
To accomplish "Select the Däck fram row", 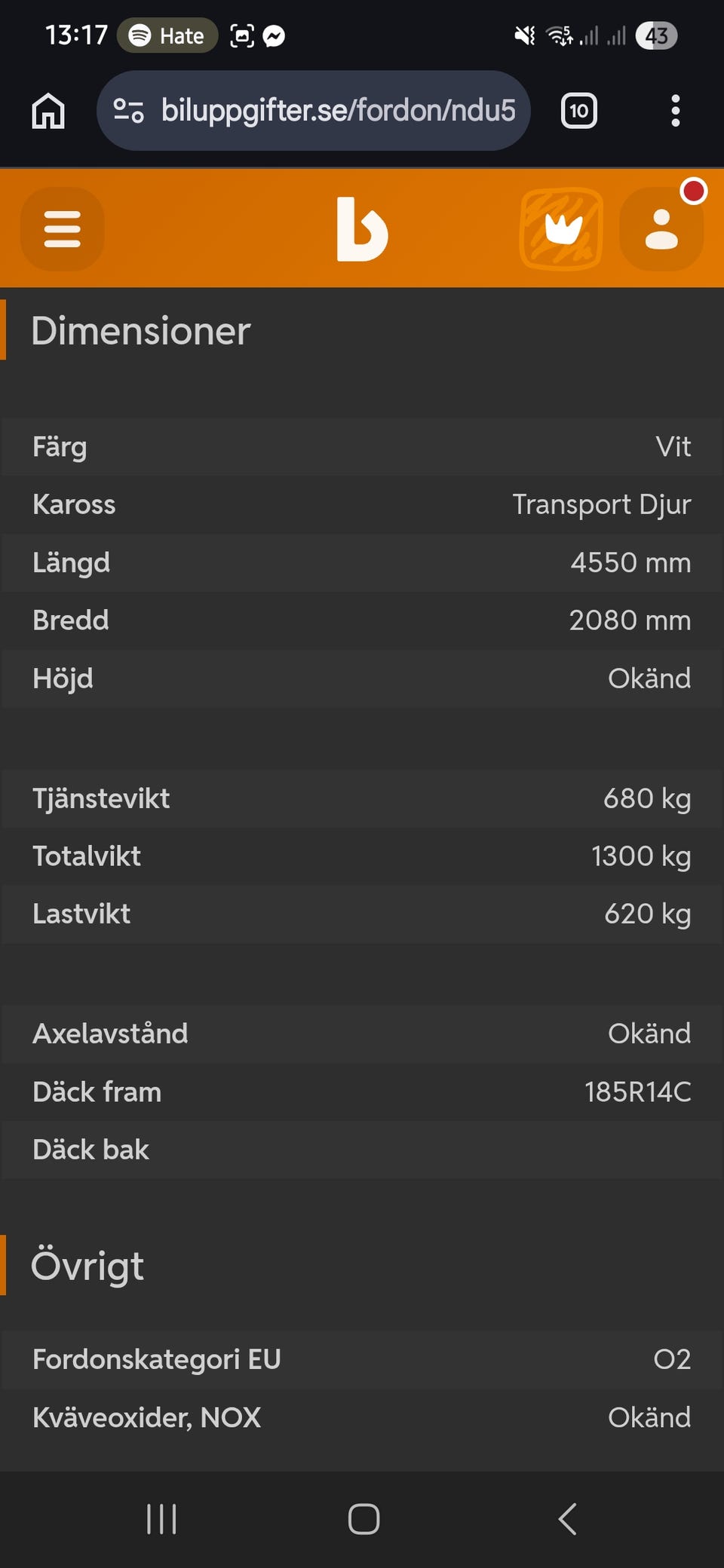I will (362, 1092).
